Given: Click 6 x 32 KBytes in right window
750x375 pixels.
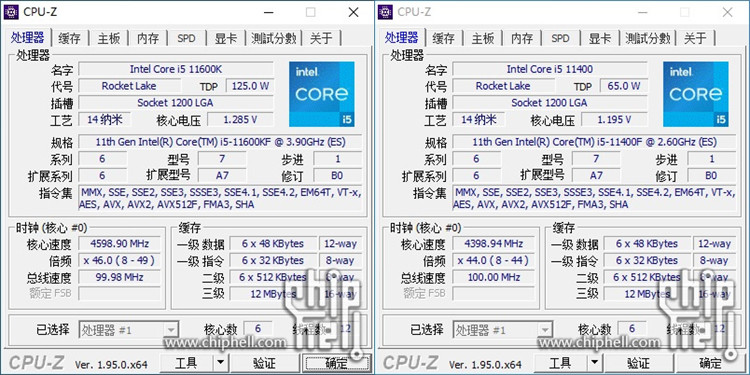Looking at the screenshot, I should pos(647,261).
